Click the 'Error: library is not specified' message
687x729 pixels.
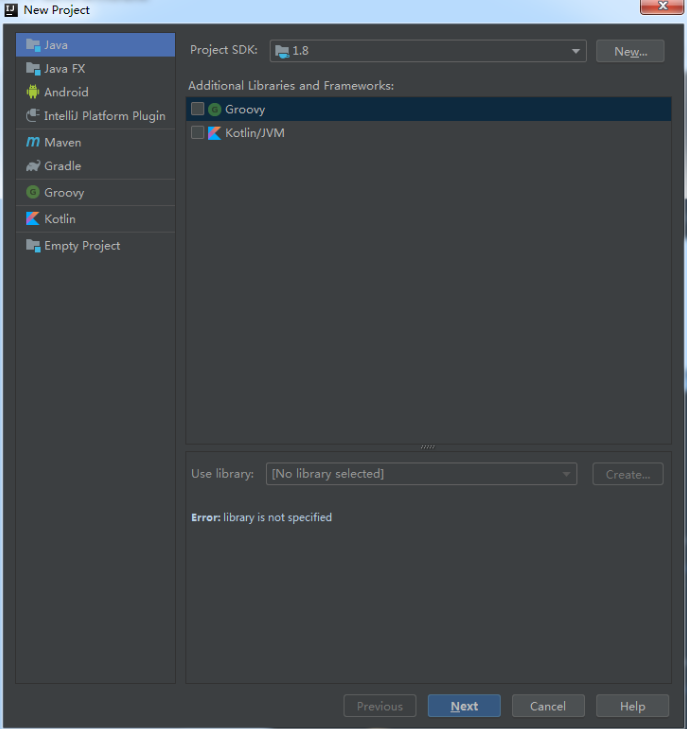[x=262, y=517]
